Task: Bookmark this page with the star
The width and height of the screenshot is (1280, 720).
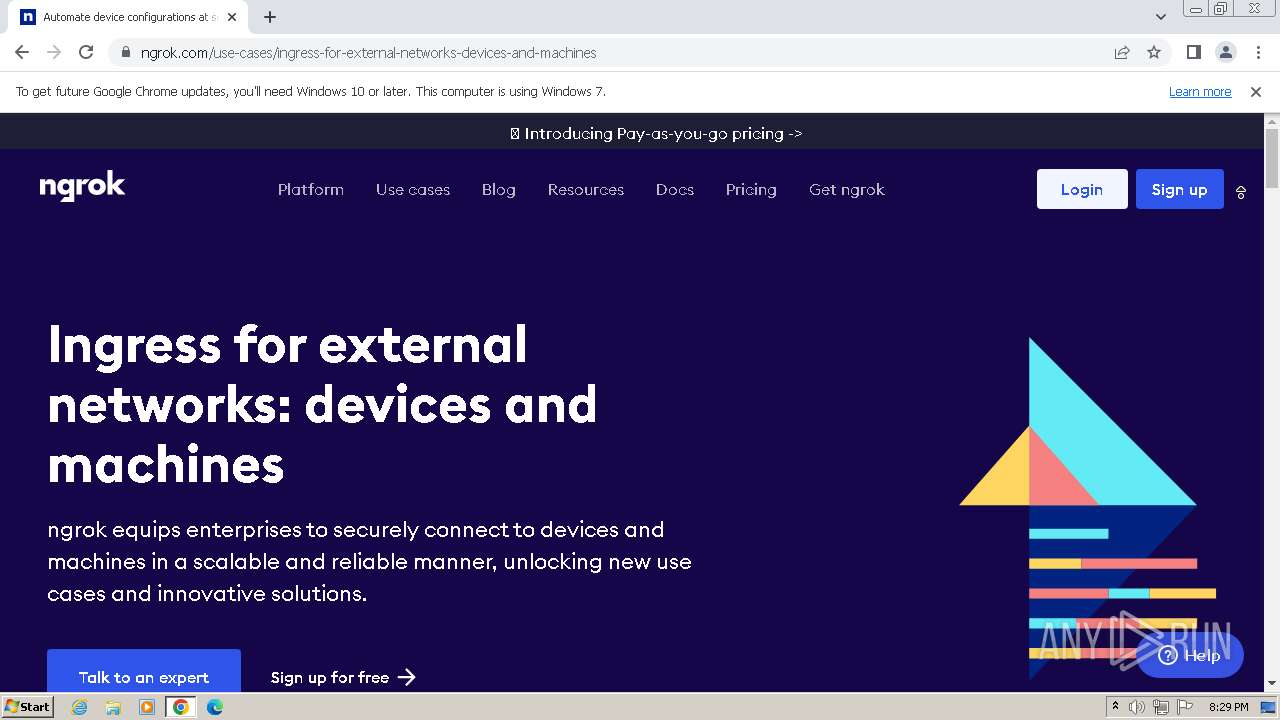Action: pos(1154,53)
